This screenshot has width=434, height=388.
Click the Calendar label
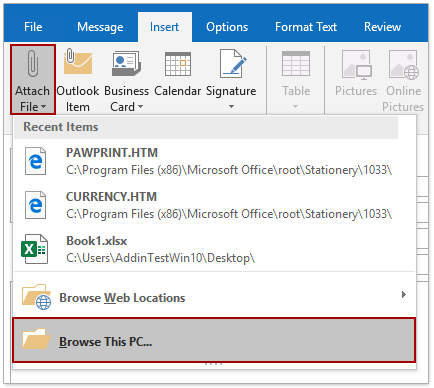coord(178,91)
